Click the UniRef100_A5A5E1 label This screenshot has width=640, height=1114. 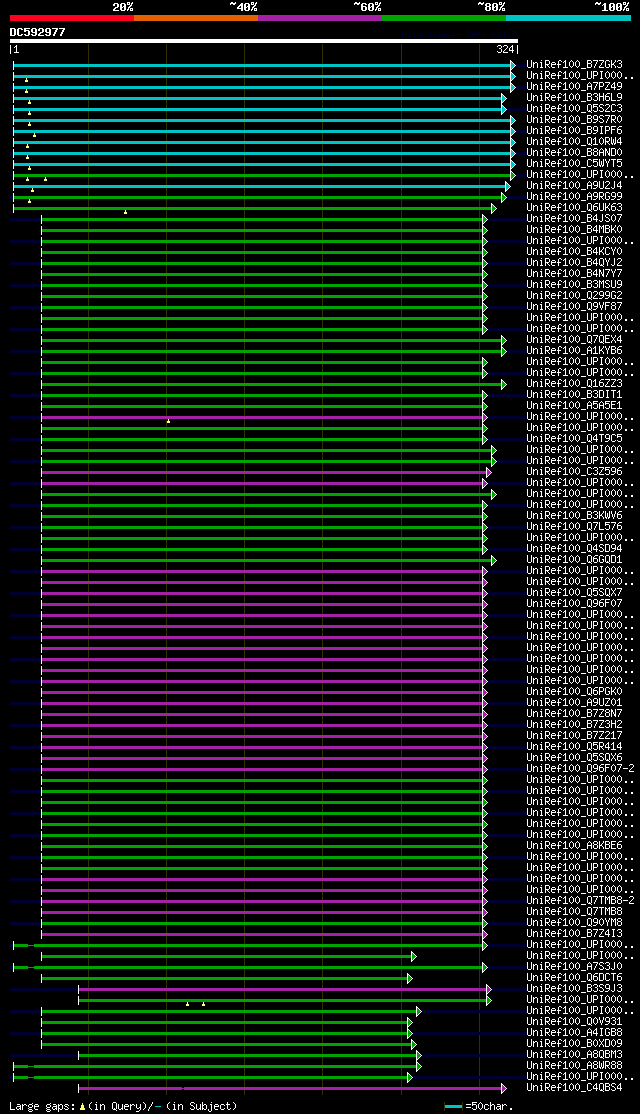[x=575, y=406]
